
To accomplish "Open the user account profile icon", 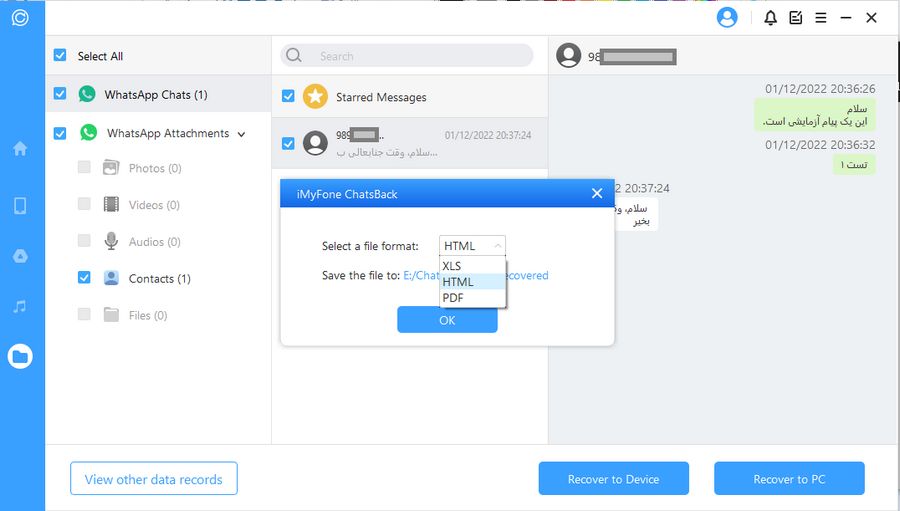I will coord(727,18).
